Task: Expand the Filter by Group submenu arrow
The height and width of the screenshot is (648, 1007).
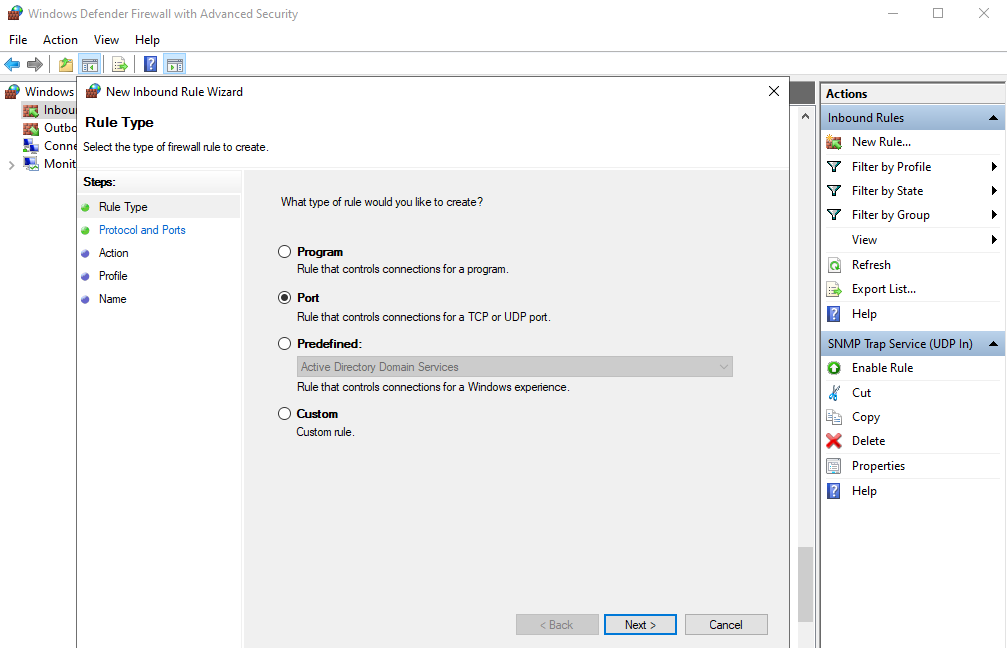Action: click(x=994, y=215)
